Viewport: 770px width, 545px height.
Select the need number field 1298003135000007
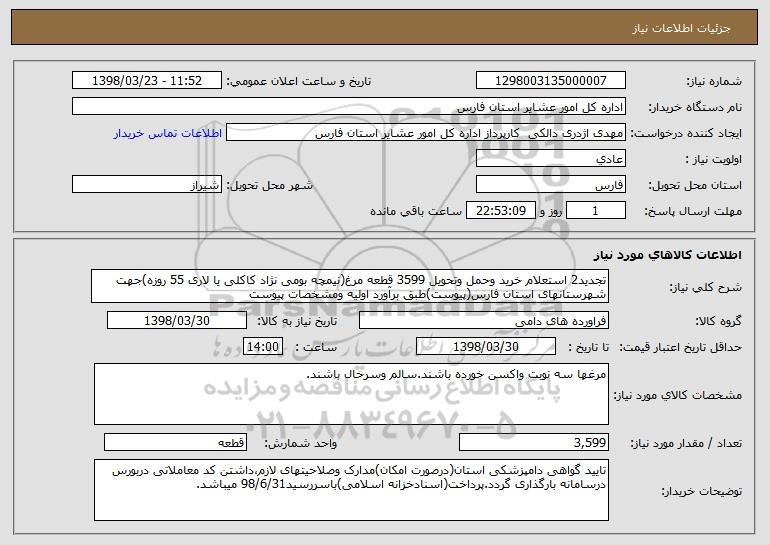click(x=551, y=80)
